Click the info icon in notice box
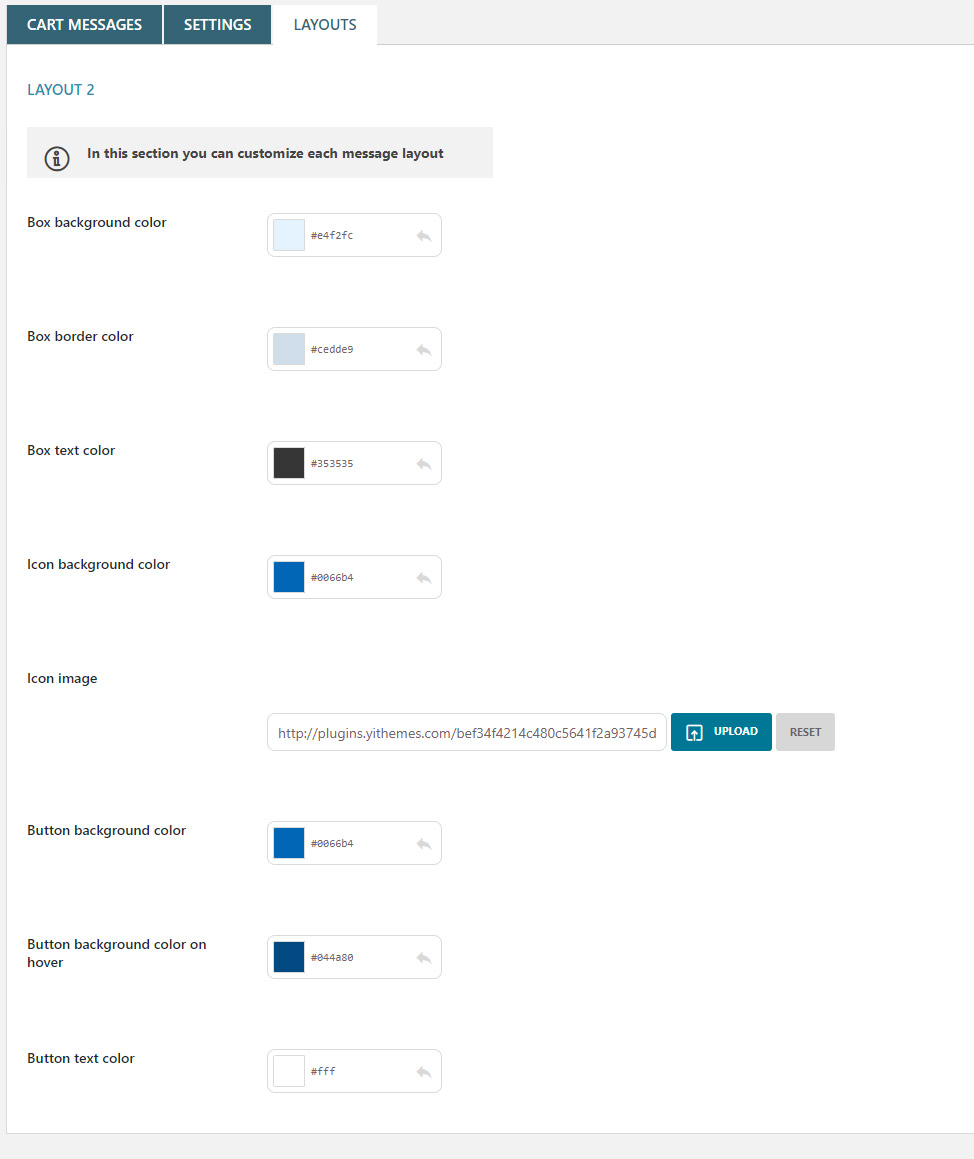This screenshot has height=1159, width=974. coord(57,158)
